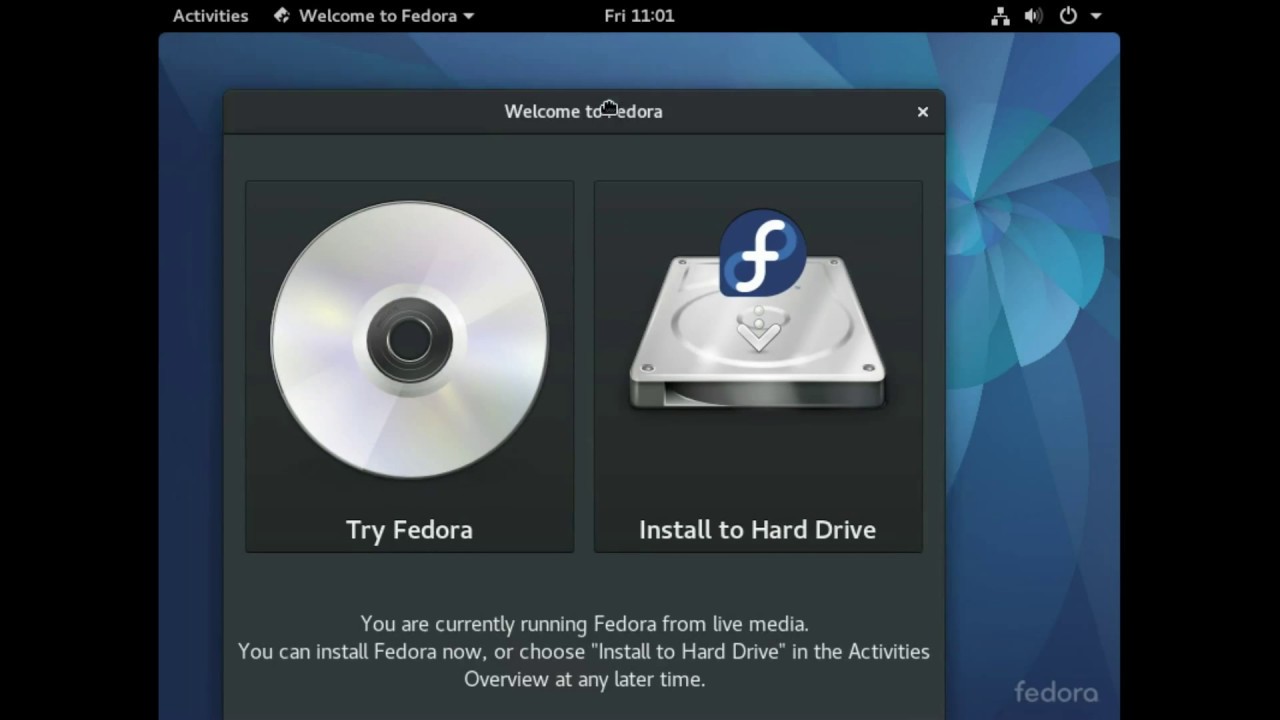The width and height of the screenshot is (1280, 720).
Task: Click the Welcome to Fedora title bar
Action: tap(584, 112)
